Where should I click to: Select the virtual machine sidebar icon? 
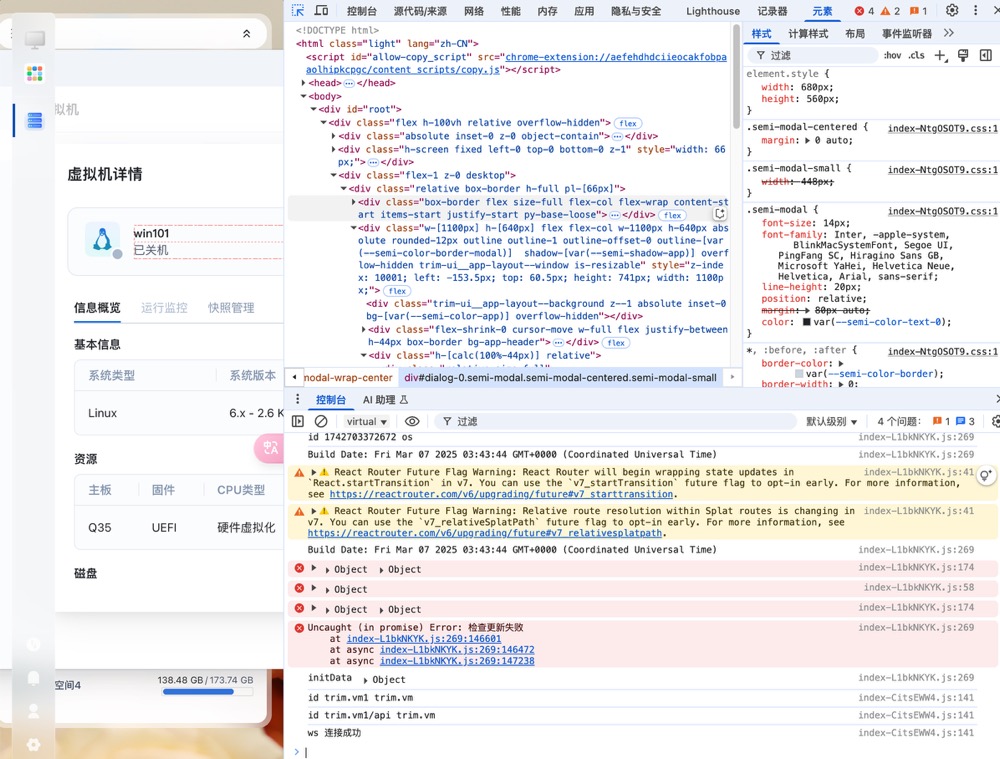click(x=34, y=120)
